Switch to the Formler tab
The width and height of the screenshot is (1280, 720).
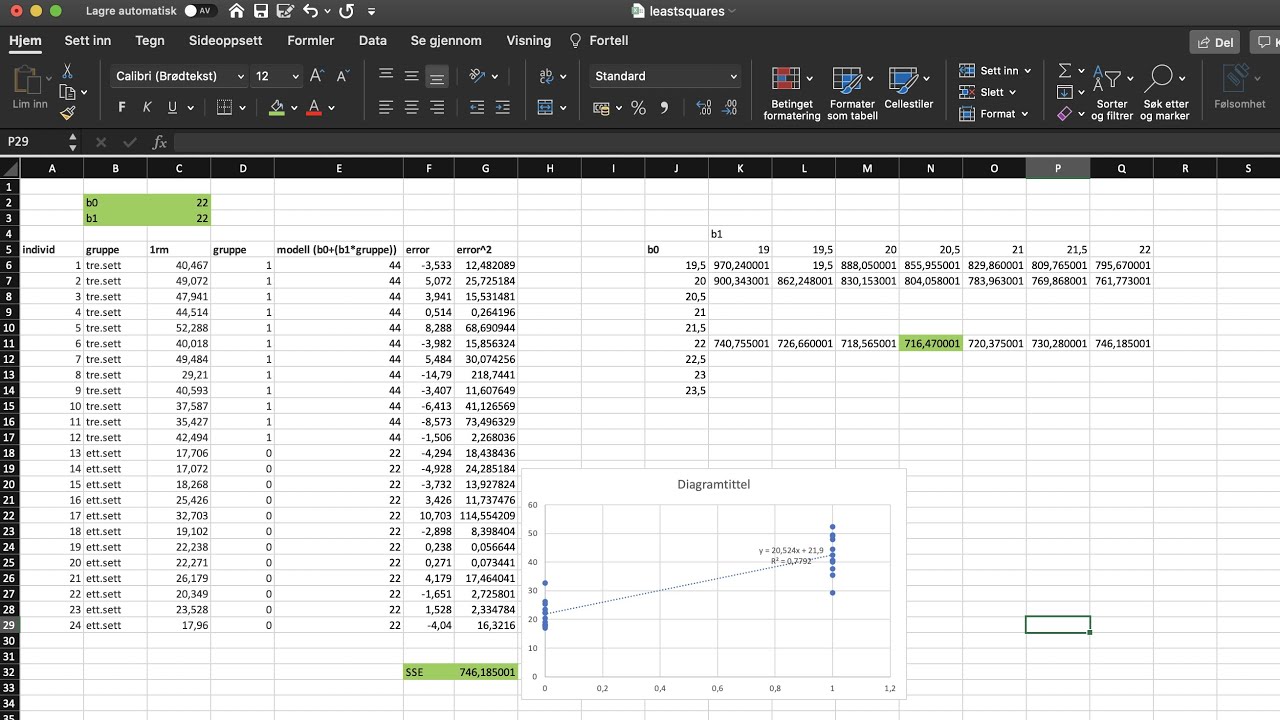coord(311,41)
